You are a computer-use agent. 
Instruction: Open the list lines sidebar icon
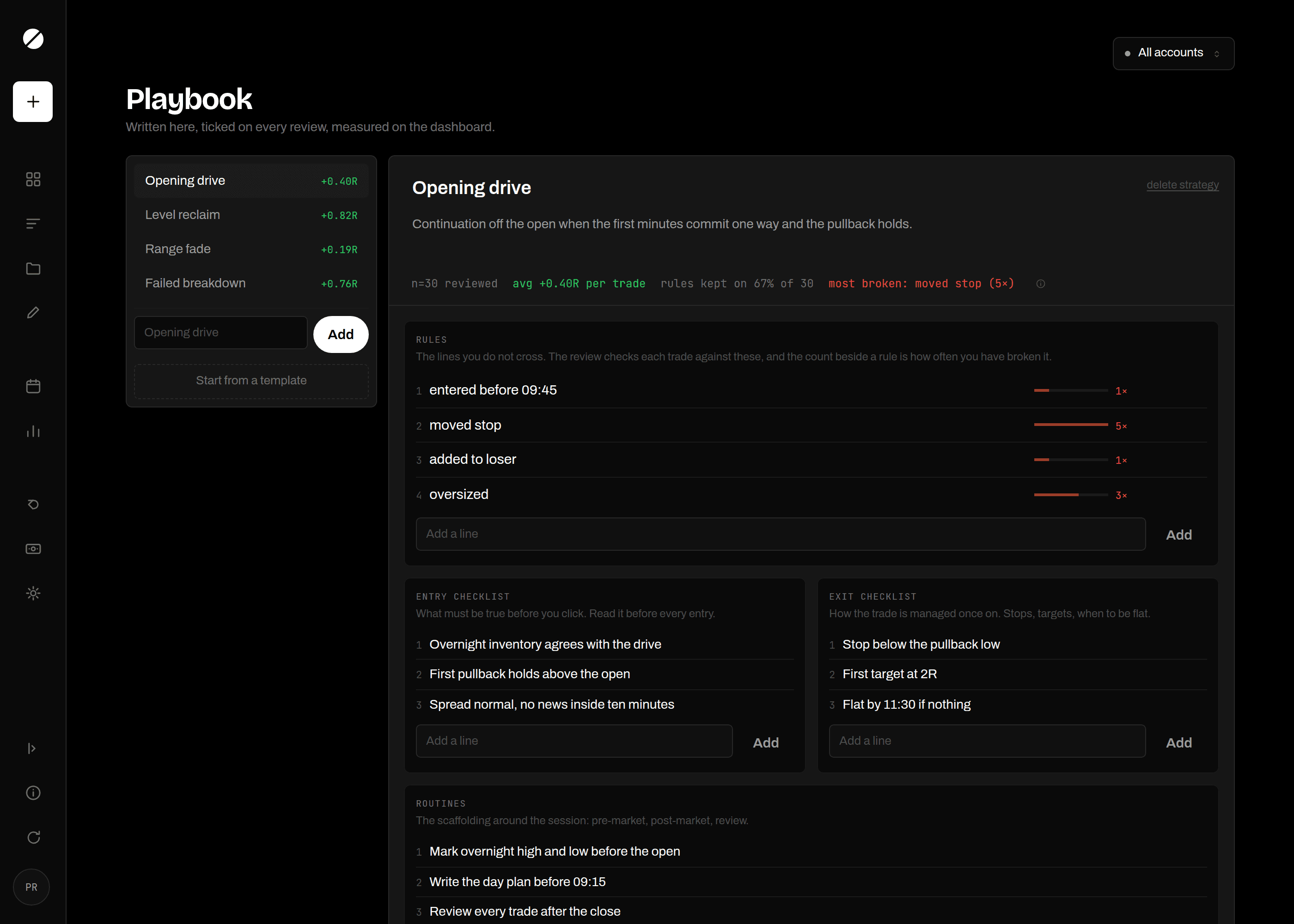(33, 224)
